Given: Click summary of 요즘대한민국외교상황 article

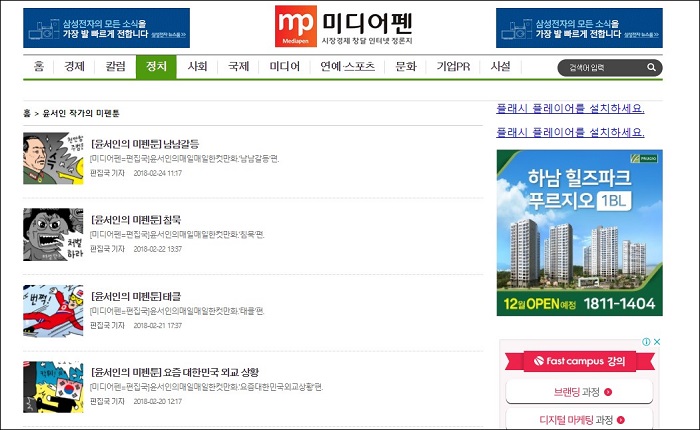Looking at the screenshot, I should [x=207, y=387].
